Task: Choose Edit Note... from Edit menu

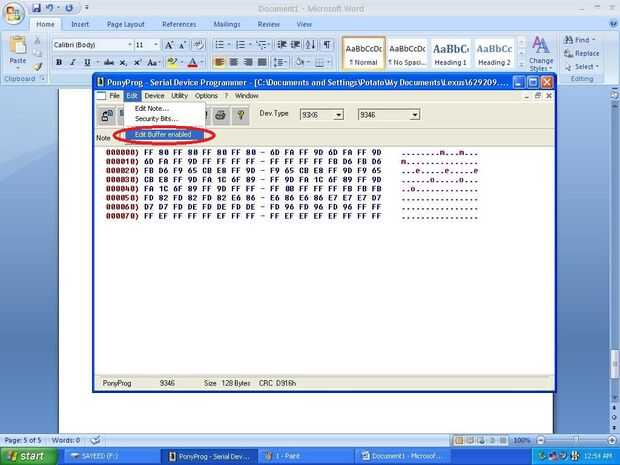Action: (x=152, y=108)
